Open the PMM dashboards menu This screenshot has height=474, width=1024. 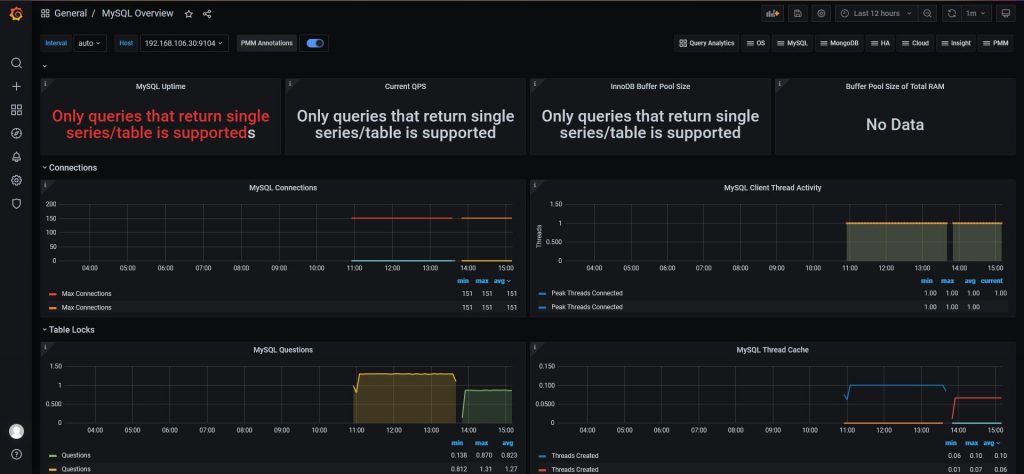[996, 43]
